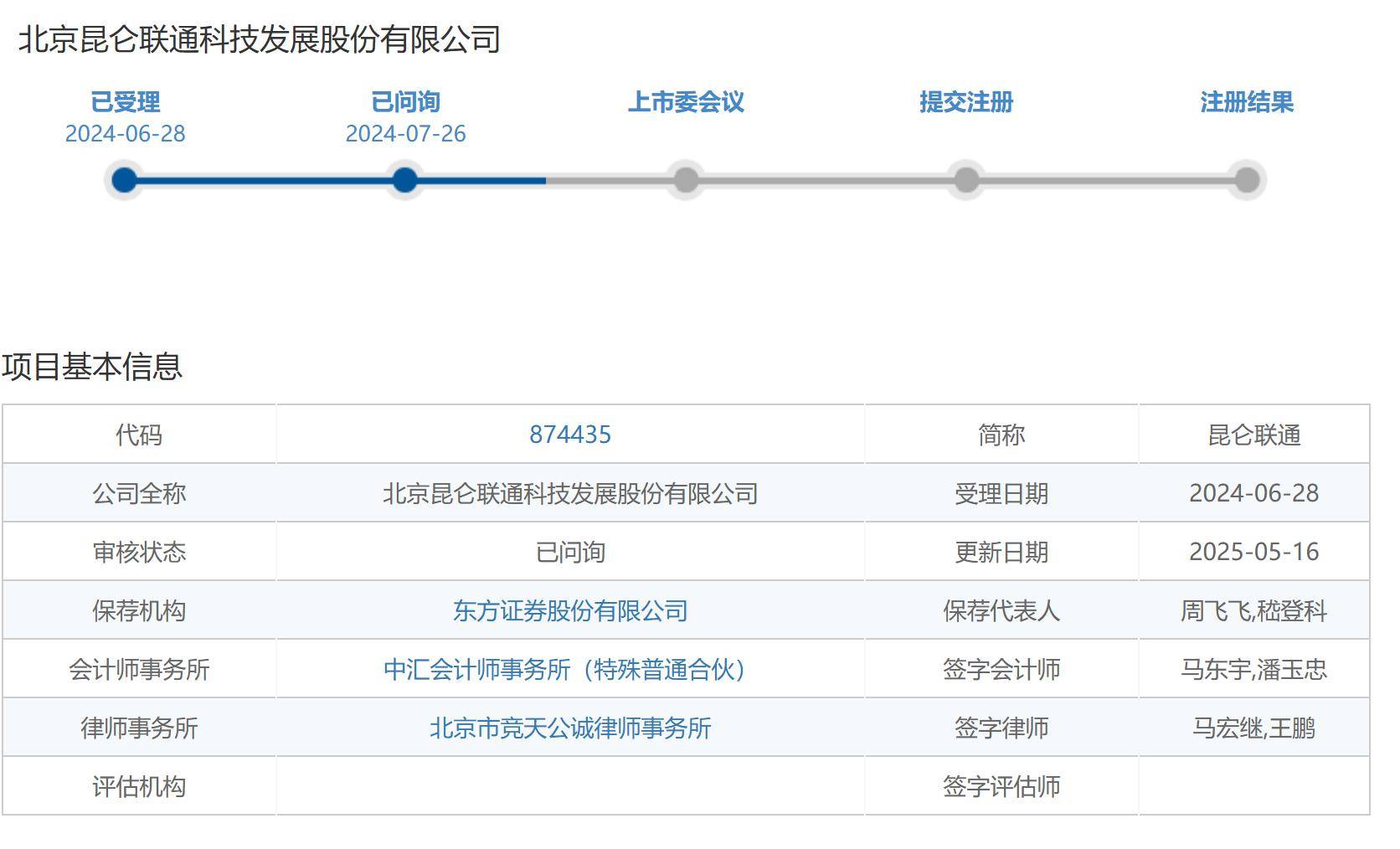Open 北京市竞天公诚律师事务所 law firm link
The image size is (1400, 849).
tap(569, 728)
